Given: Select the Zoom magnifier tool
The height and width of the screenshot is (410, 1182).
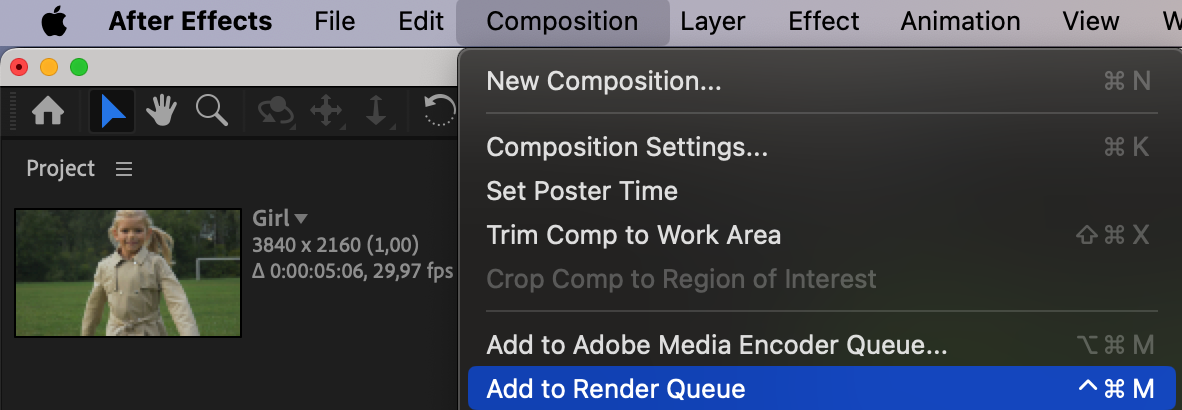Looking at the screenshot, I should [x=211, y=111].
